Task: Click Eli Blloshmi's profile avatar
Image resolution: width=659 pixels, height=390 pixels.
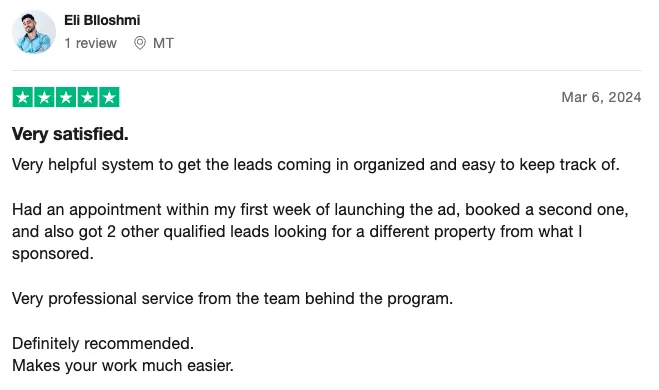Action: point(34,32)
